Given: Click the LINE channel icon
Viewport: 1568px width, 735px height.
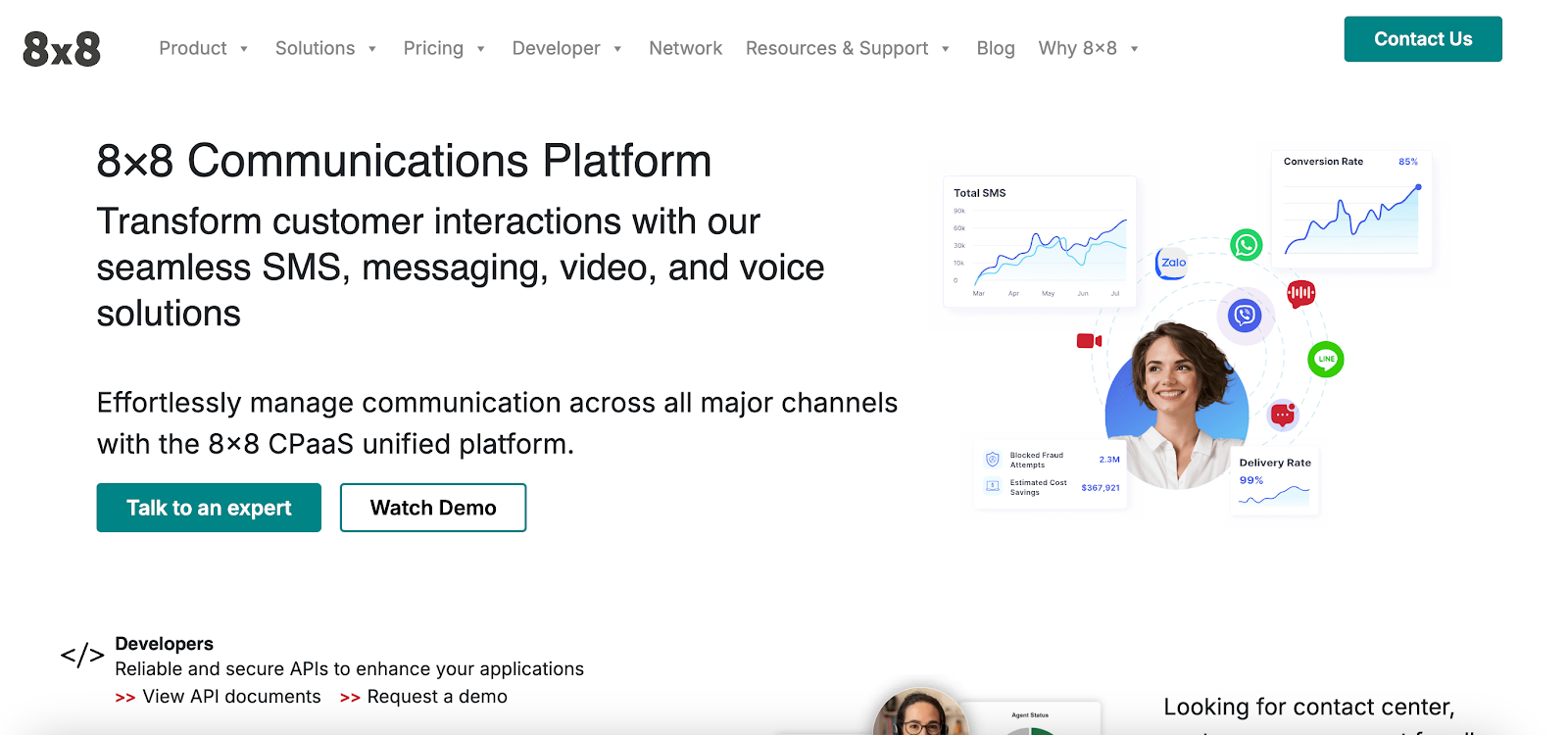Looking at the screenshot, I should [1326, 359].
